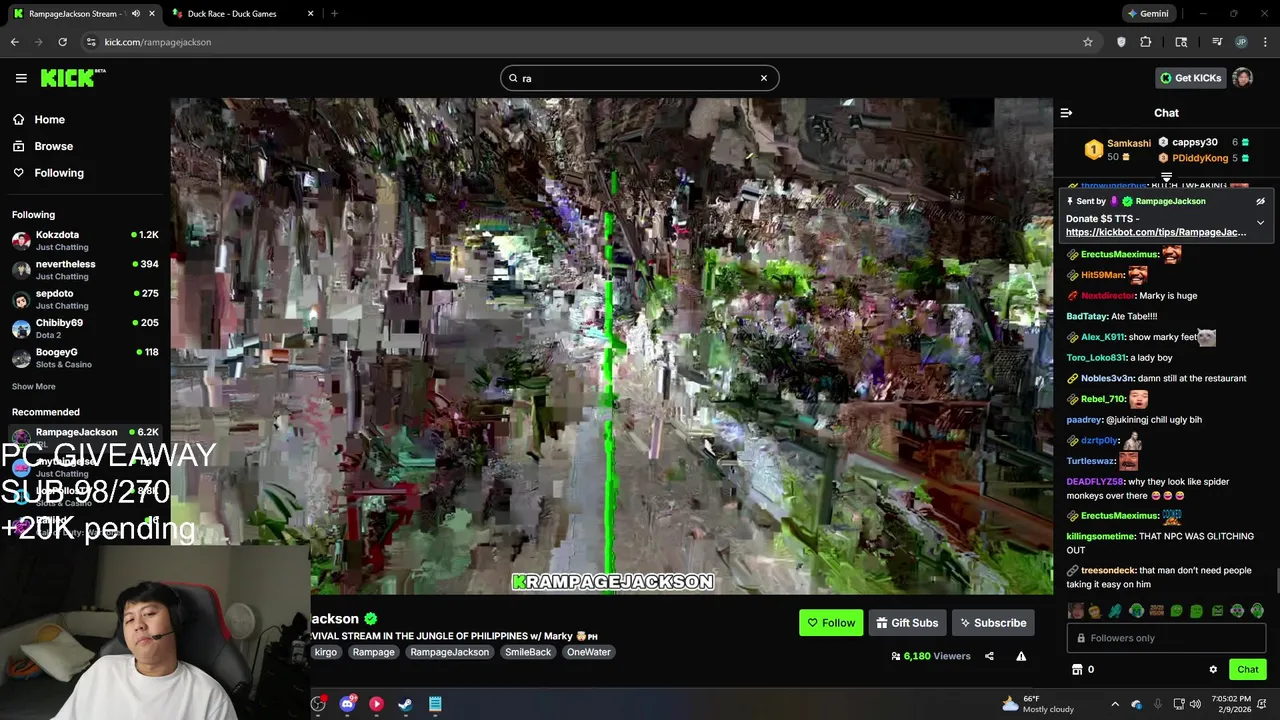Open nevertheless channel
Screen dimensions: 1280x720
(x=85, y=270)
